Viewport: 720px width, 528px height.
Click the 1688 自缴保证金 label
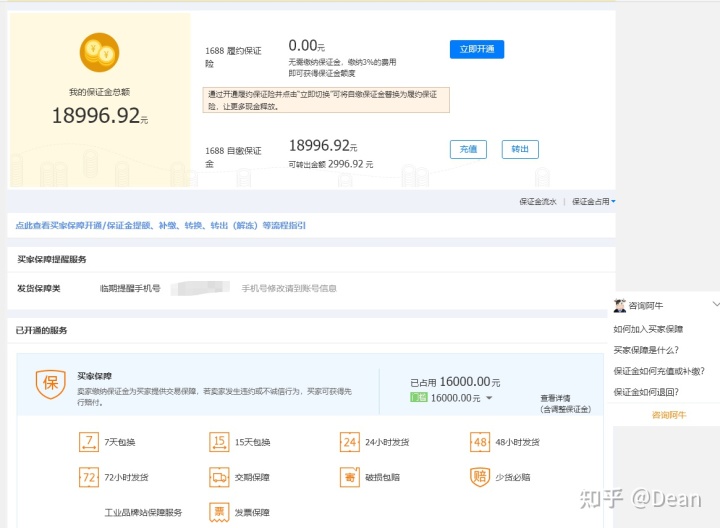(233, 157)
